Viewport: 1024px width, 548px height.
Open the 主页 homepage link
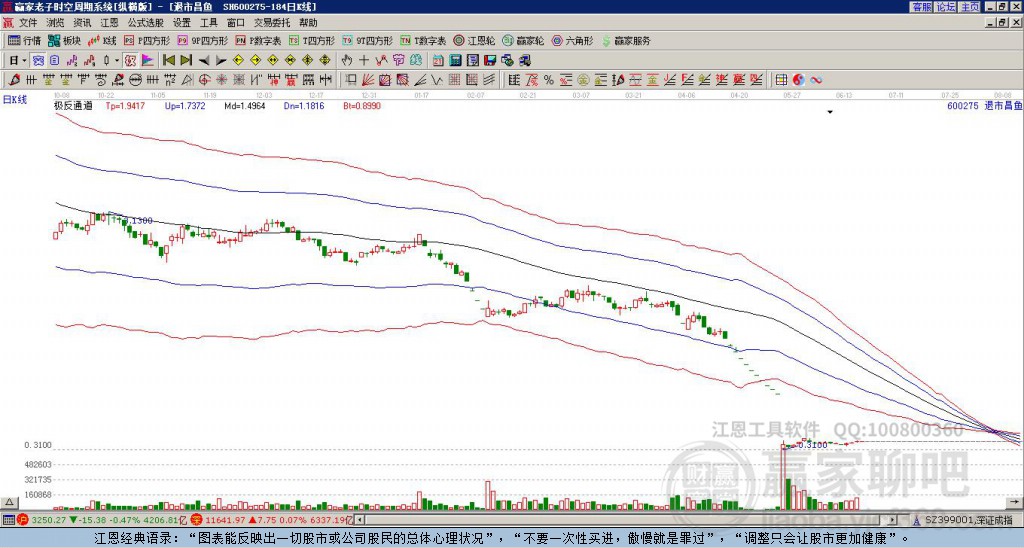coord(970,7)
